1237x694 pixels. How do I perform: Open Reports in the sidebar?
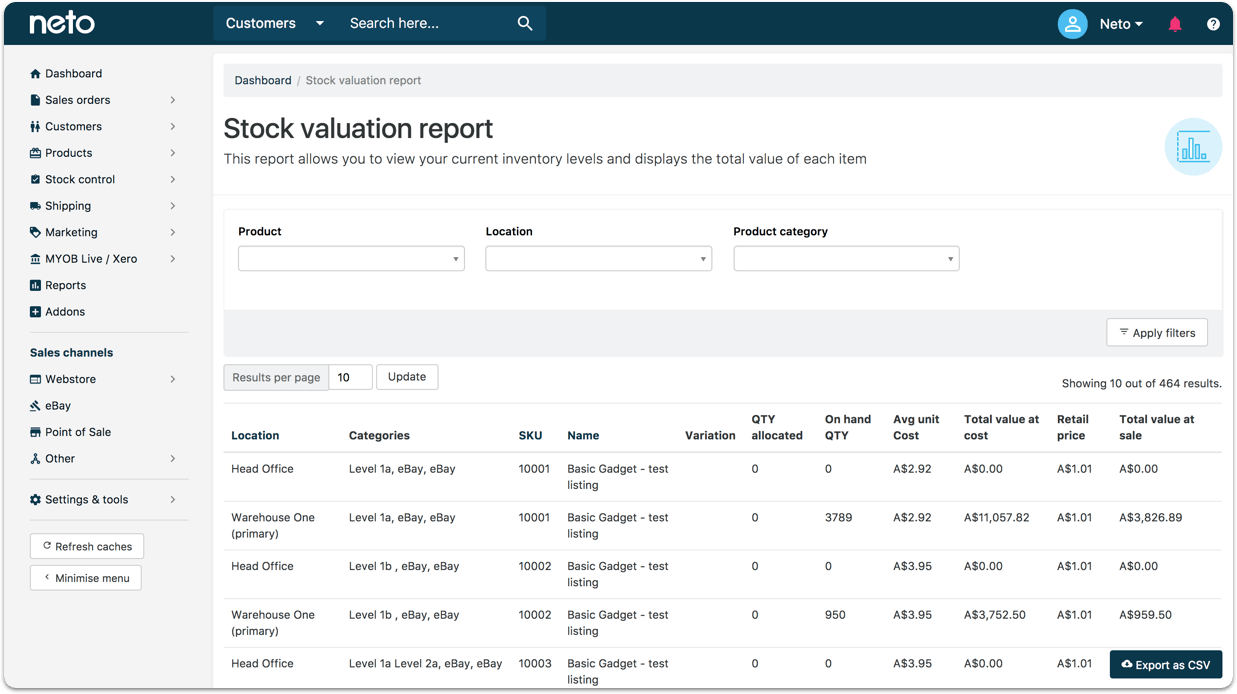pyautogui.click(x=65, y=286)
